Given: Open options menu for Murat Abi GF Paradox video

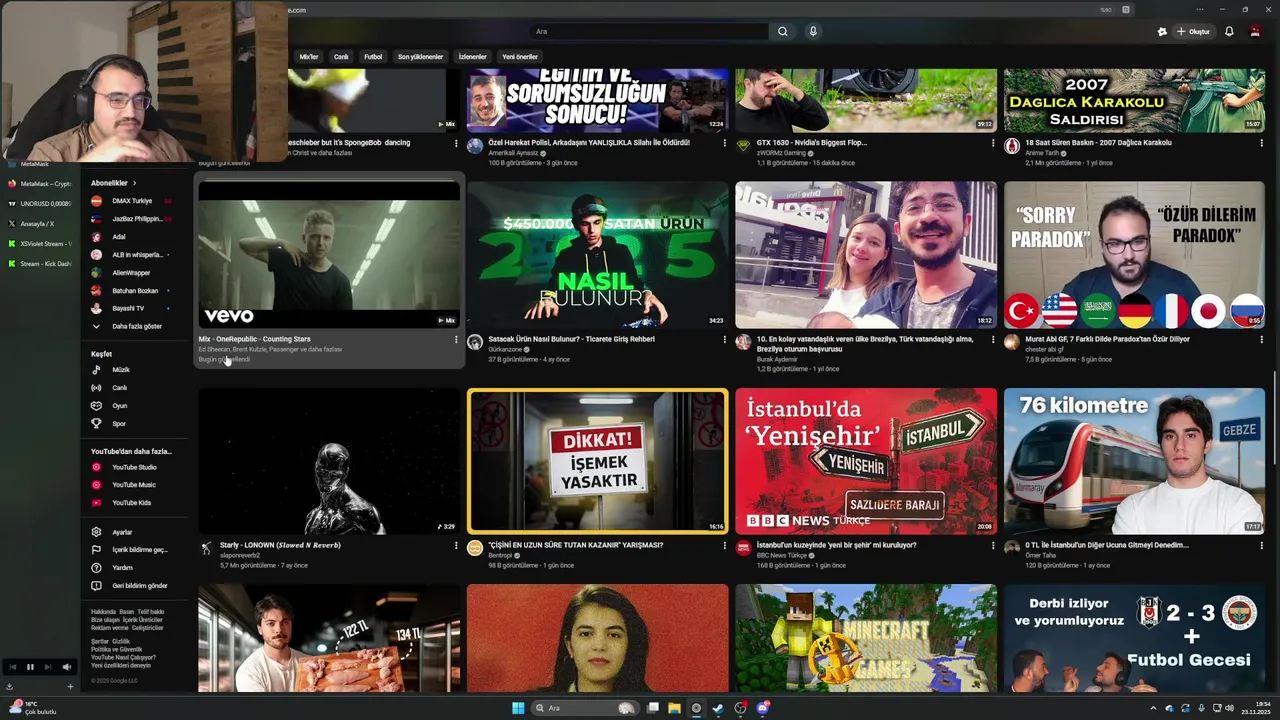Looking at the screenshot, I should pos(1261,340).
